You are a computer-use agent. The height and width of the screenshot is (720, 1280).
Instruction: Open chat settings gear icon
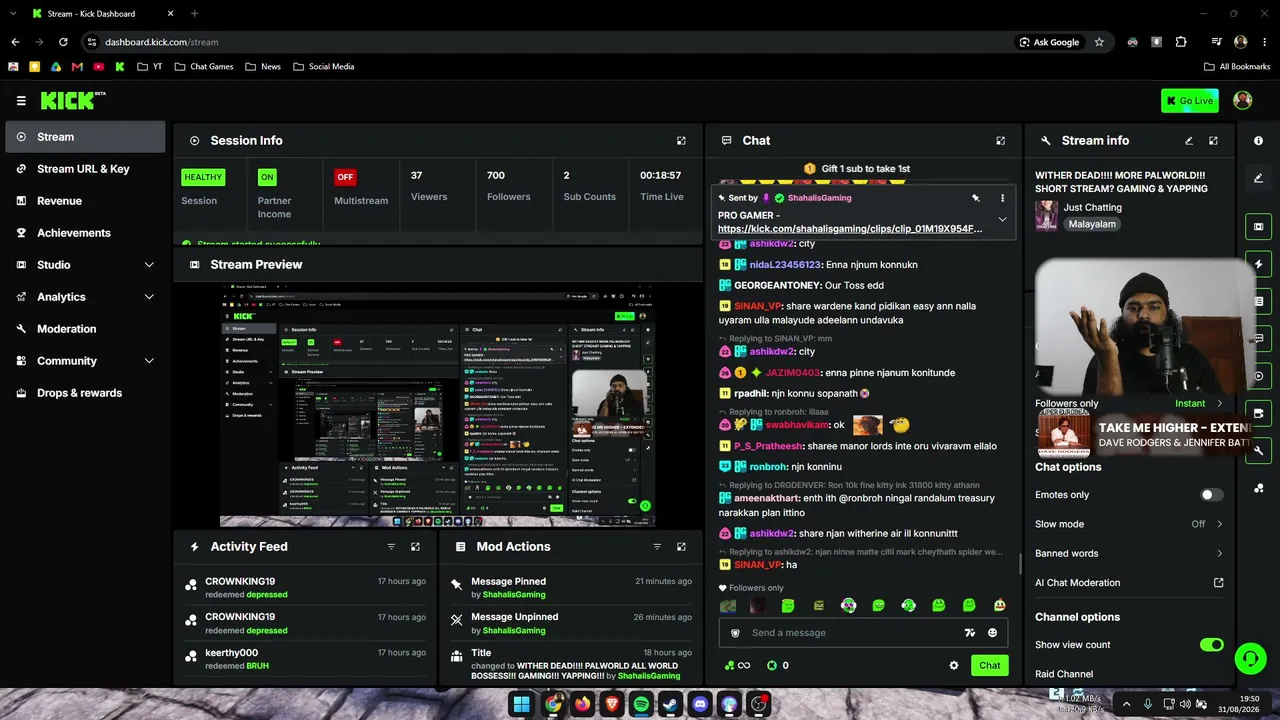(954, 665)
